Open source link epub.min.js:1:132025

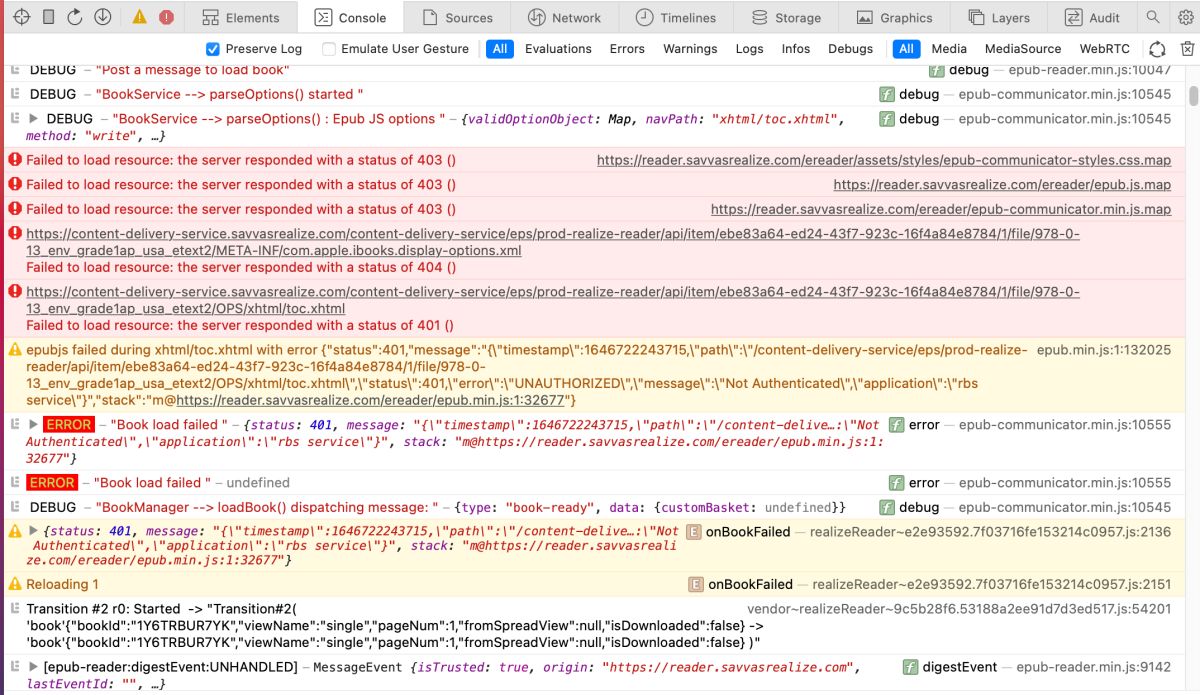coord(1104,350)
